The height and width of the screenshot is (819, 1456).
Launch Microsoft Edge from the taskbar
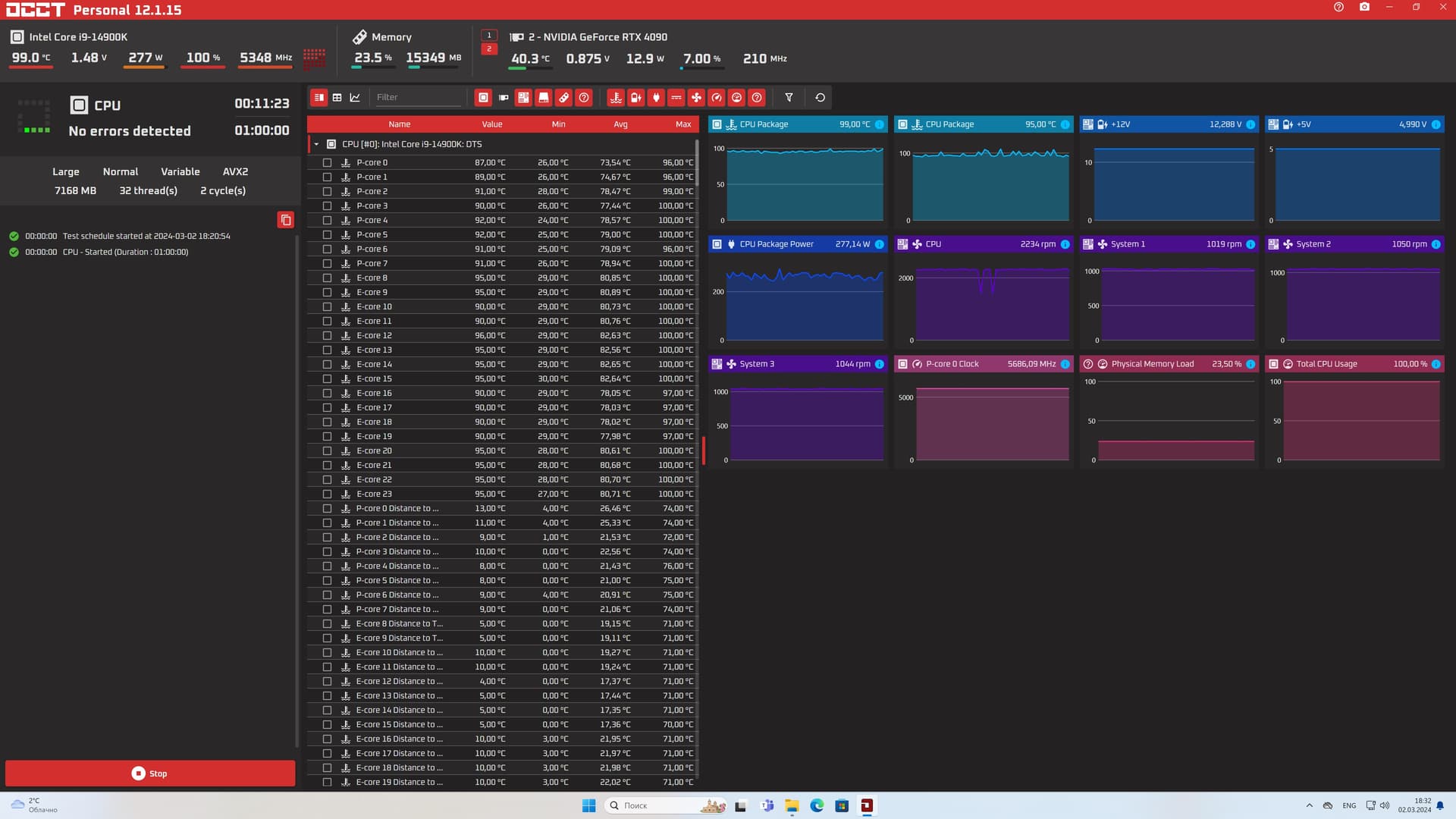[x=817, y=805]
